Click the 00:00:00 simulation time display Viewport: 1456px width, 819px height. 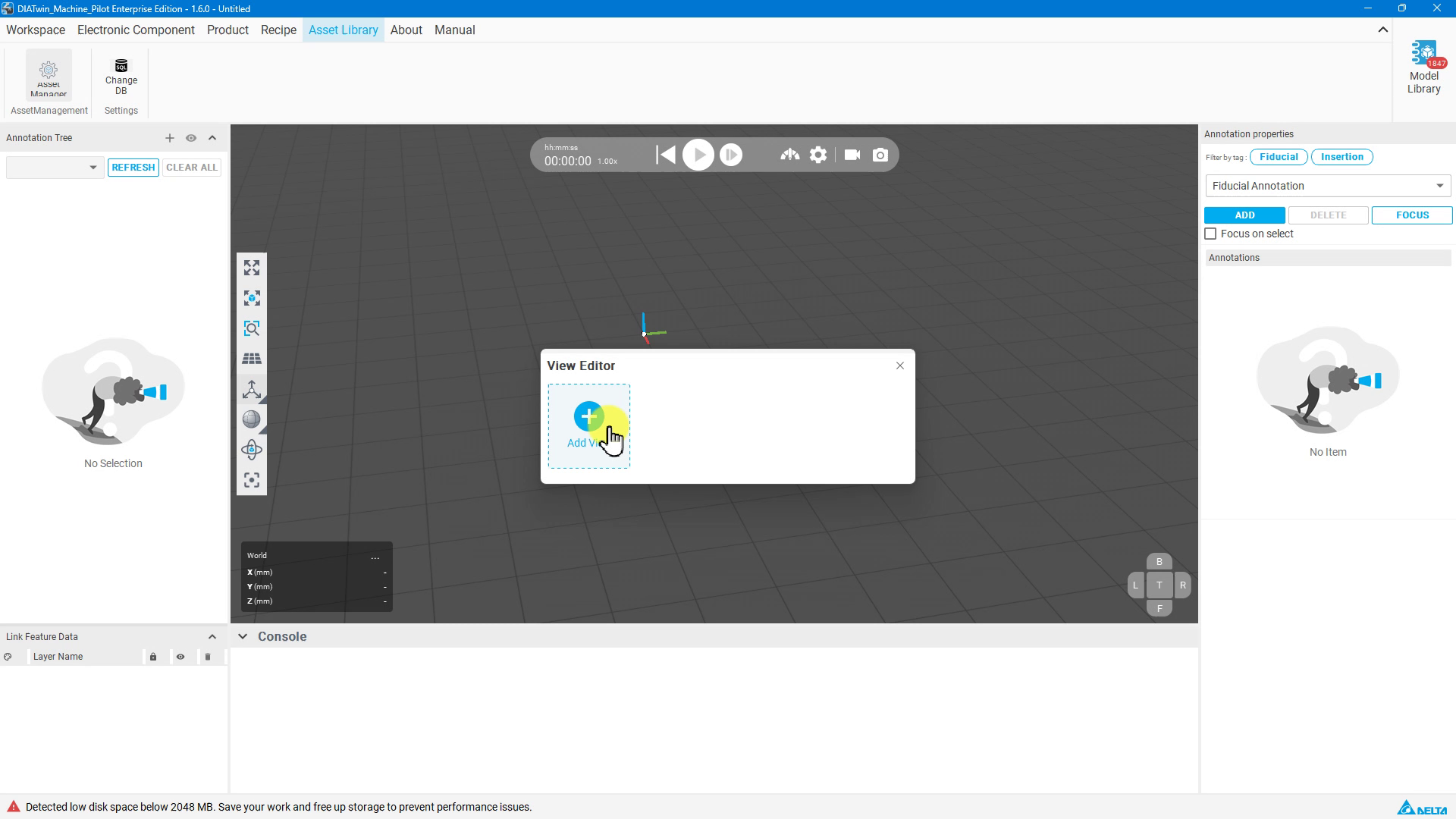[567, 161]
